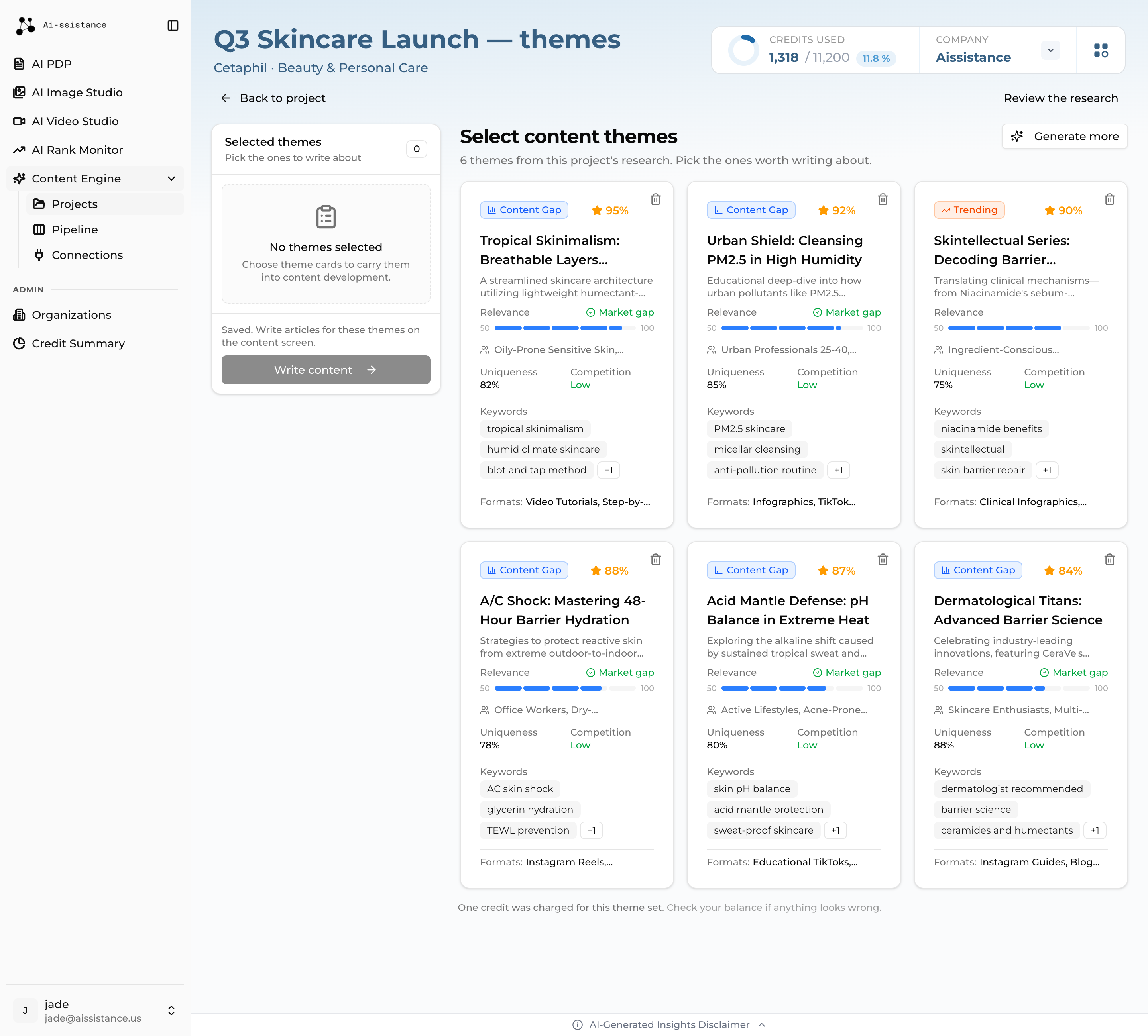
Task: Go back to project
Action: (x=273, y=98)
